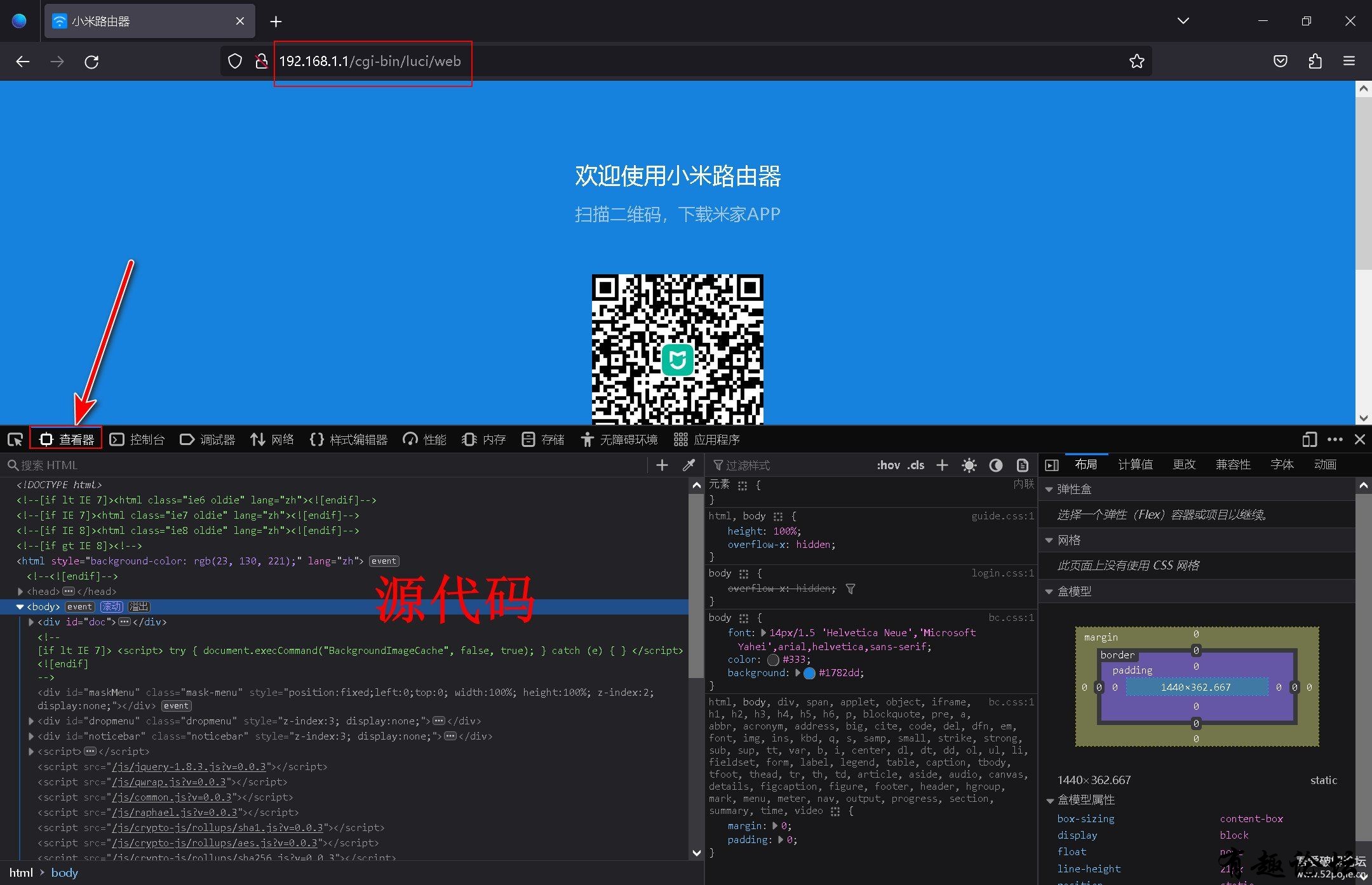Collapse the sidebar pane toggle

coord(1052,465)
